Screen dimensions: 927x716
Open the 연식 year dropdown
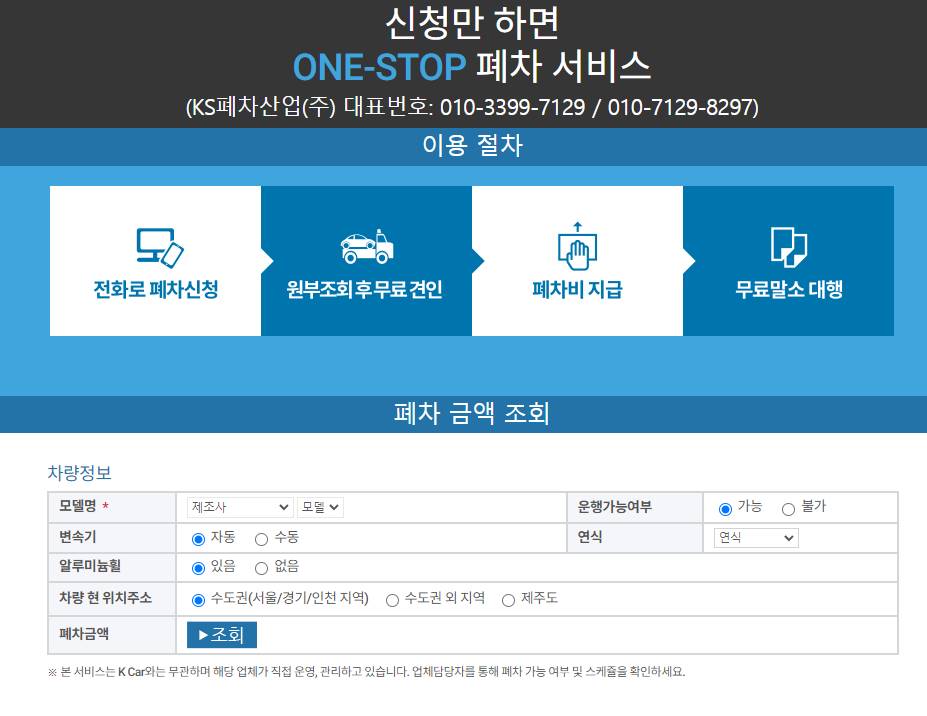click(756, 537)
